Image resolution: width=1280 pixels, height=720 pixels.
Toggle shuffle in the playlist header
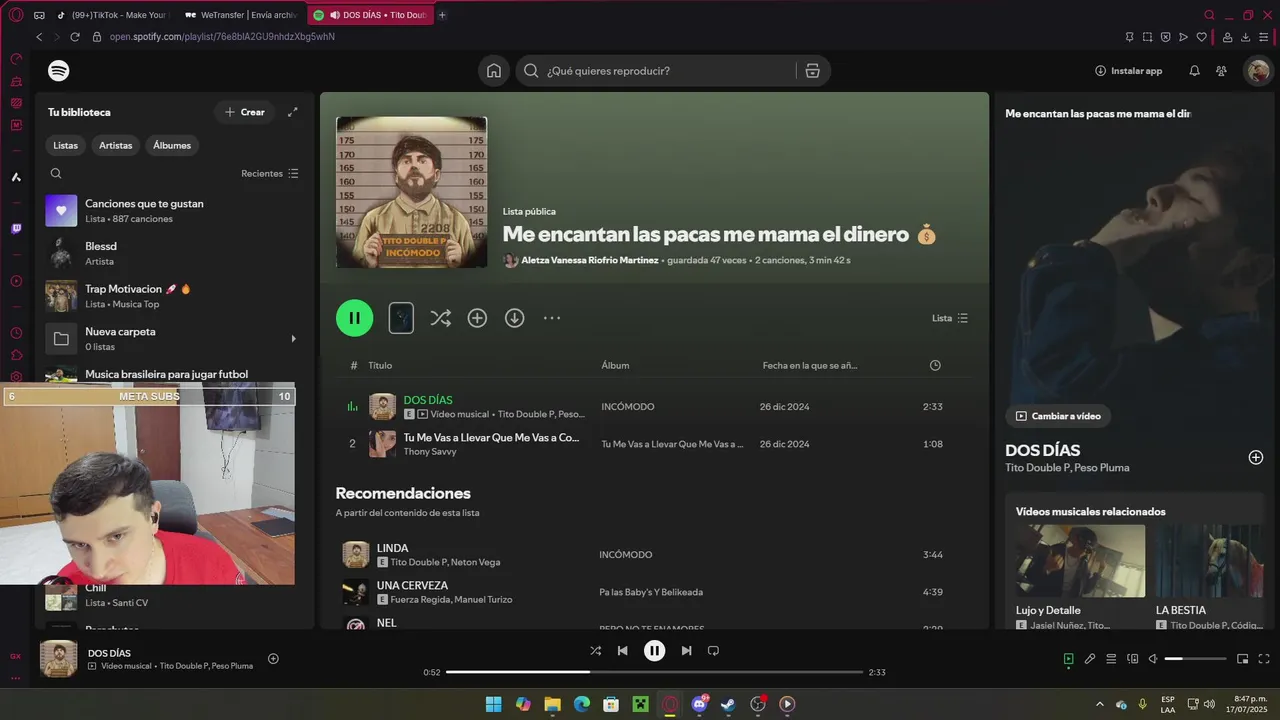[440, 318]
